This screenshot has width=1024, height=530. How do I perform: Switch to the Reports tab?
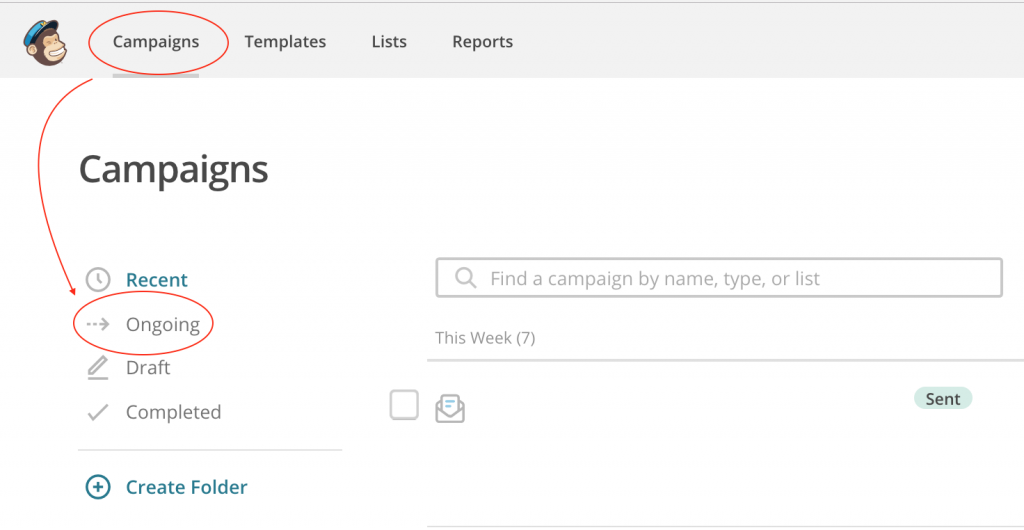(483, 42)
